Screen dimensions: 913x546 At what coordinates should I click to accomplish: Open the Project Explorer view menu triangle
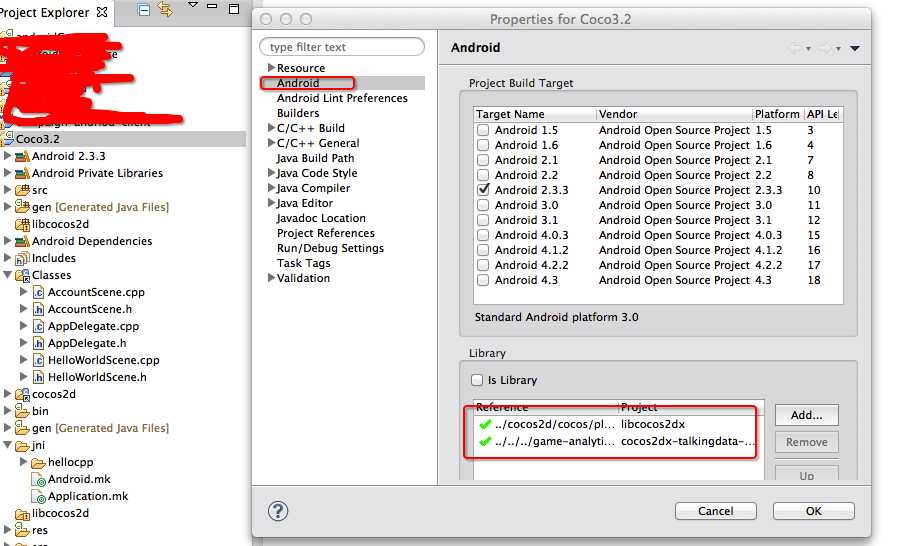(x=193, y=5)
